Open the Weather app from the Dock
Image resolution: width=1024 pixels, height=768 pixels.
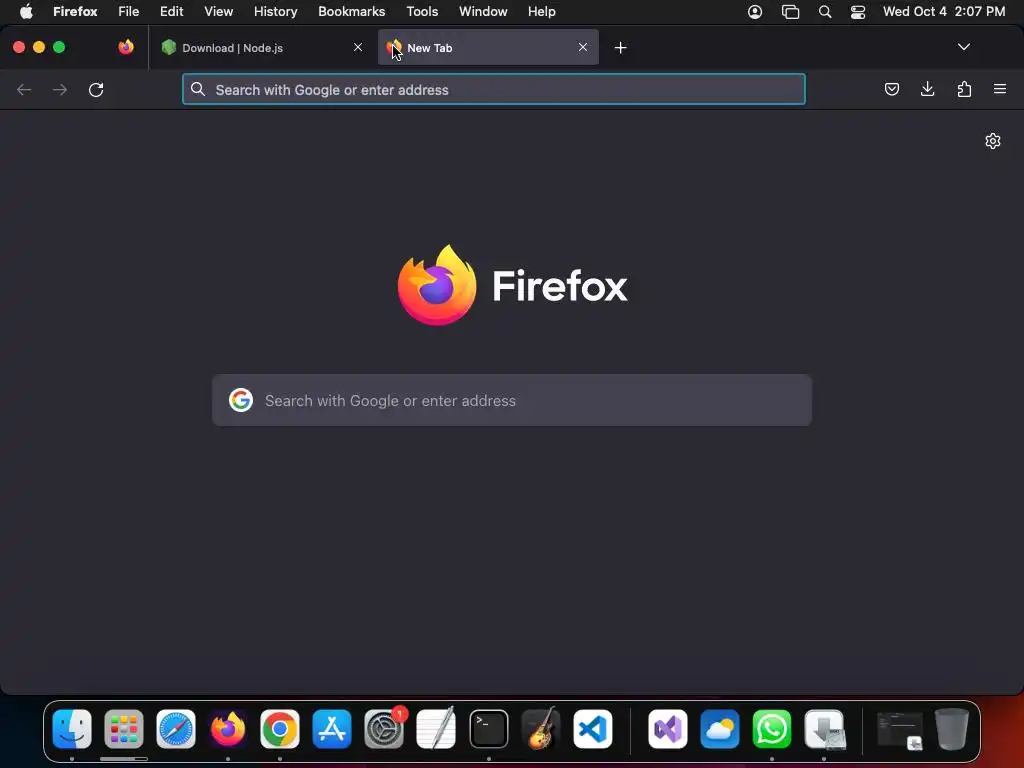pos(720,729)
